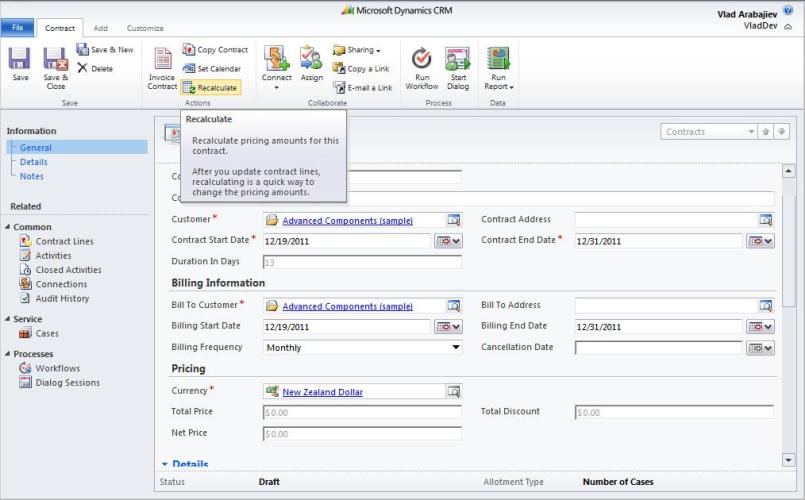Select Details in Information navigation
This screenshot has height=500, width=805.
click(x=33, y=162)
